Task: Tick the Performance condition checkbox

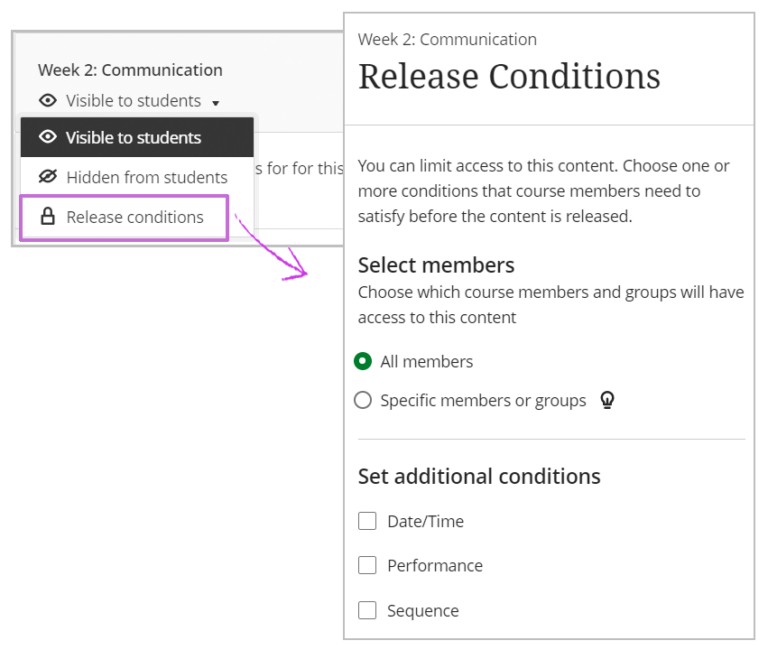Action: [x=367, y=565]
